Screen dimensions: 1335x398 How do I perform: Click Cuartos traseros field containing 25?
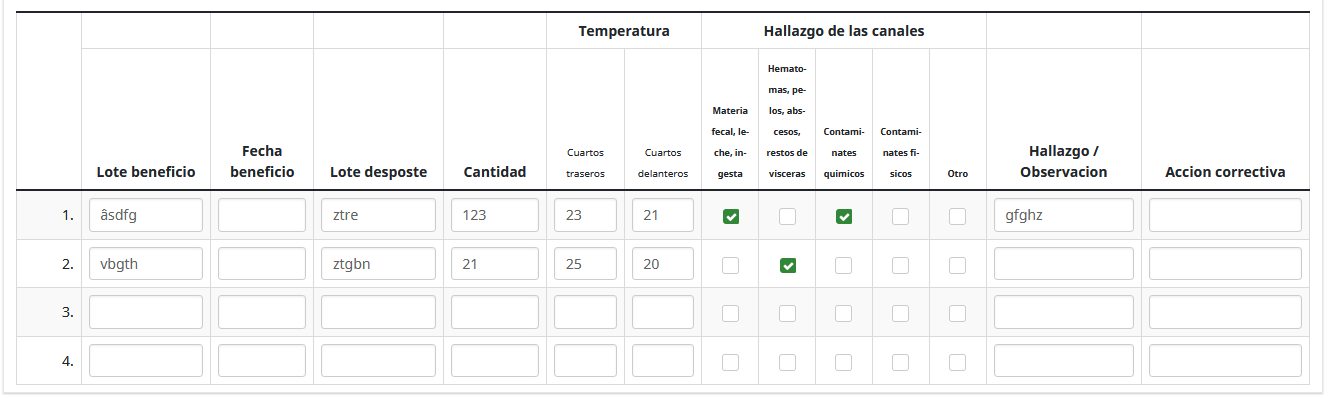pyautogui.click(x=585, y=264)
